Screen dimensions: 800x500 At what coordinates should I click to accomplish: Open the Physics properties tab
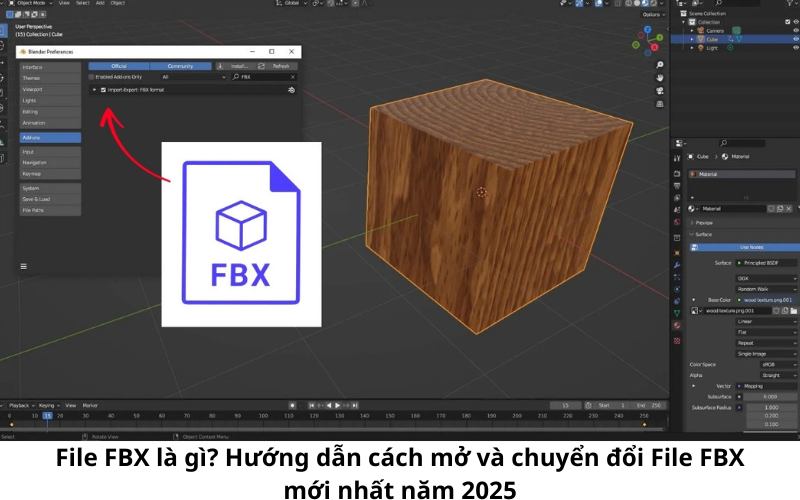pos(677,289)
